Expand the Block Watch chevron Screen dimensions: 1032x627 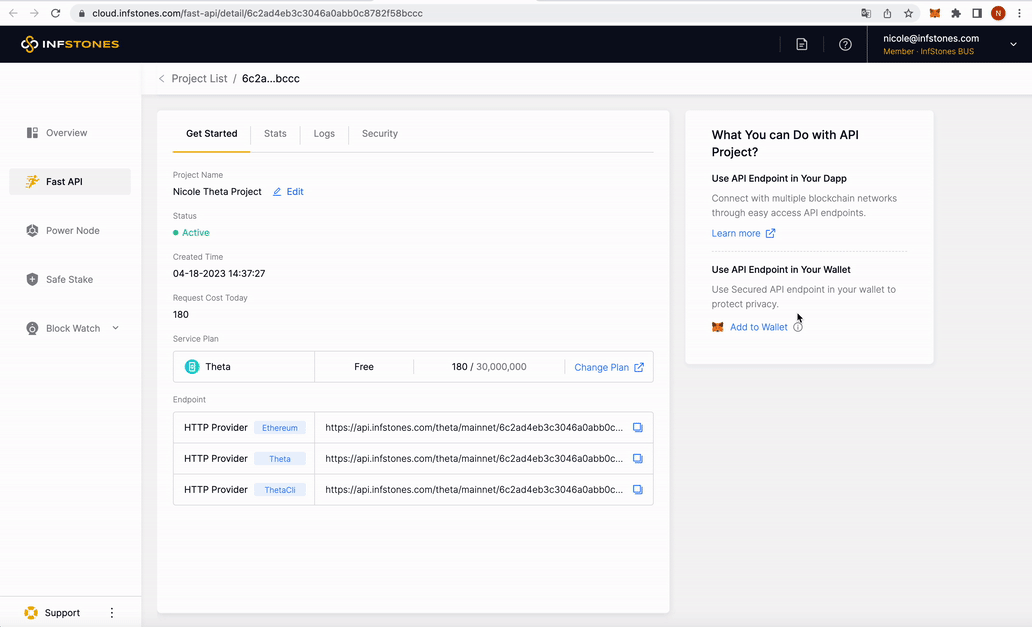tap(115, 328)
